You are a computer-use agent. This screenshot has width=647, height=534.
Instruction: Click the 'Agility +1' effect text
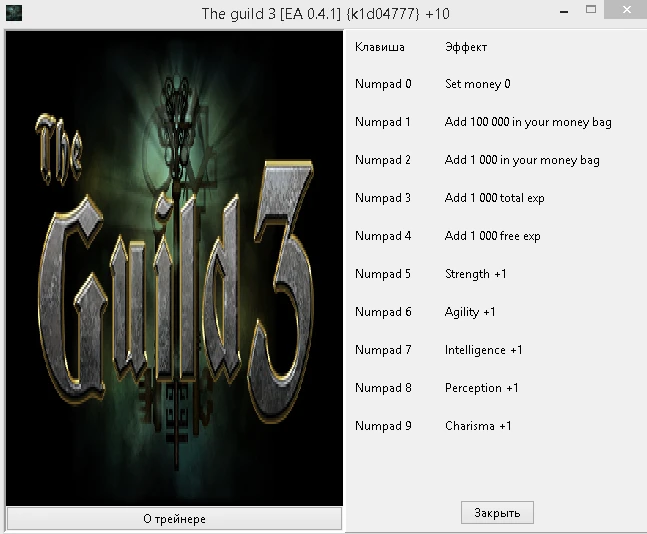tap(470, 312)
